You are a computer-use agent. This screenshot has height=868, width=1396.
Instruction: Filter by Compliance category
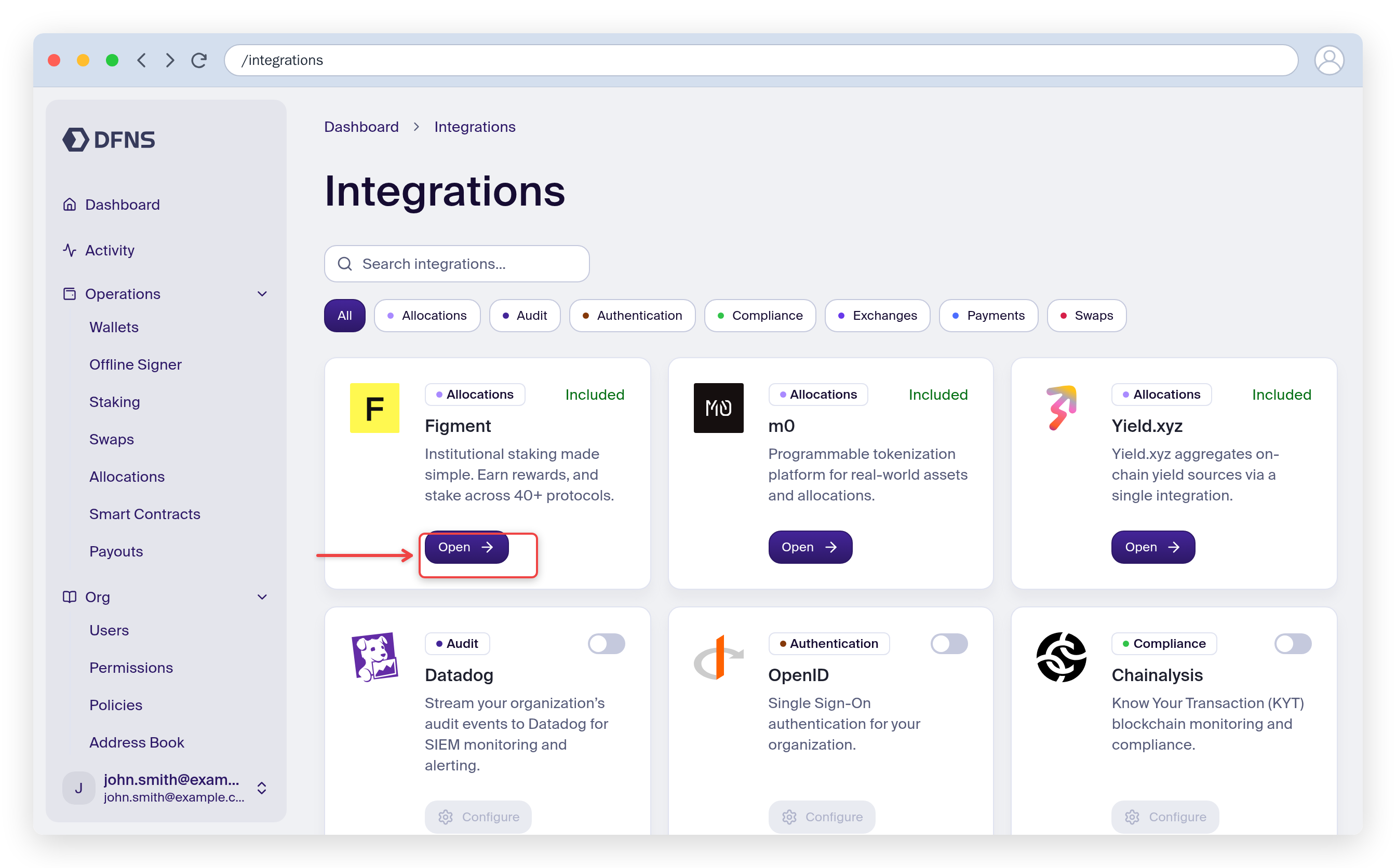click(x=760, y=315)
